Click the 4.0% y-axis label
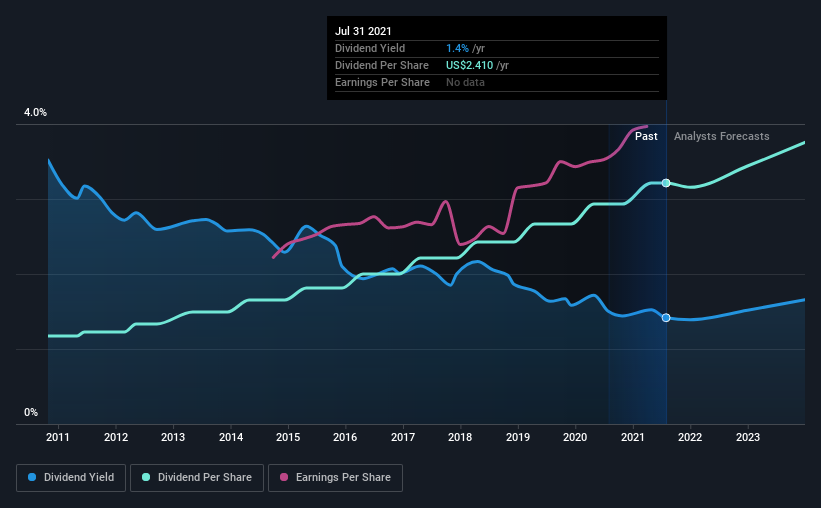Viewport: 821px width, 508px height. click(35, 112)
